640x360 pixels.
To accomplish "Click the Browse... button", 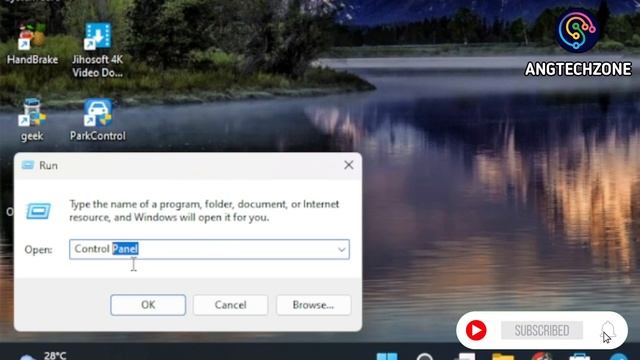I will coord(313,305).
